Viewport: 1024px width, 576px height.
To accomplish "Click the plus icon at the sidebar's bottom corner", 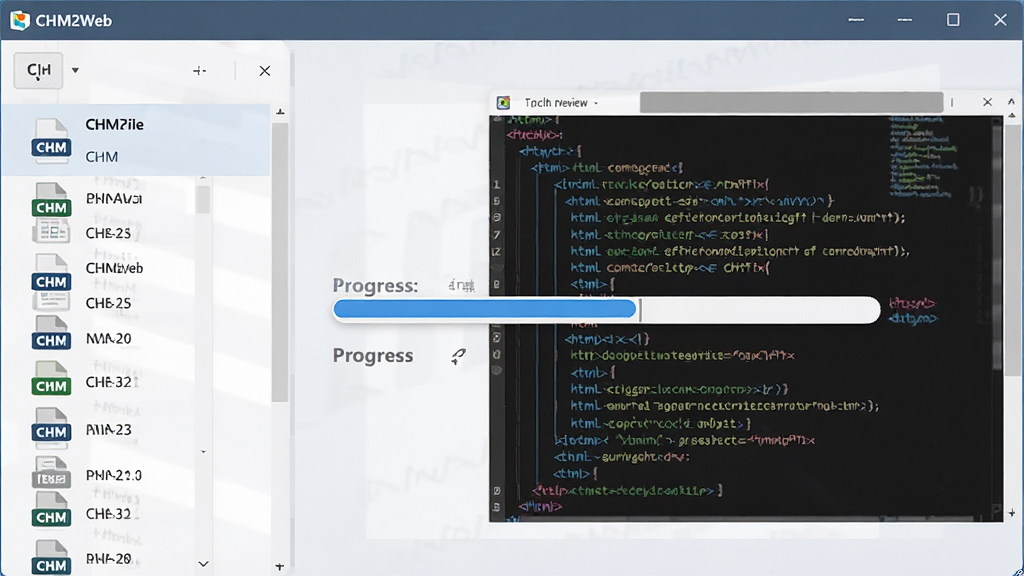I will (x=280, y=566).
